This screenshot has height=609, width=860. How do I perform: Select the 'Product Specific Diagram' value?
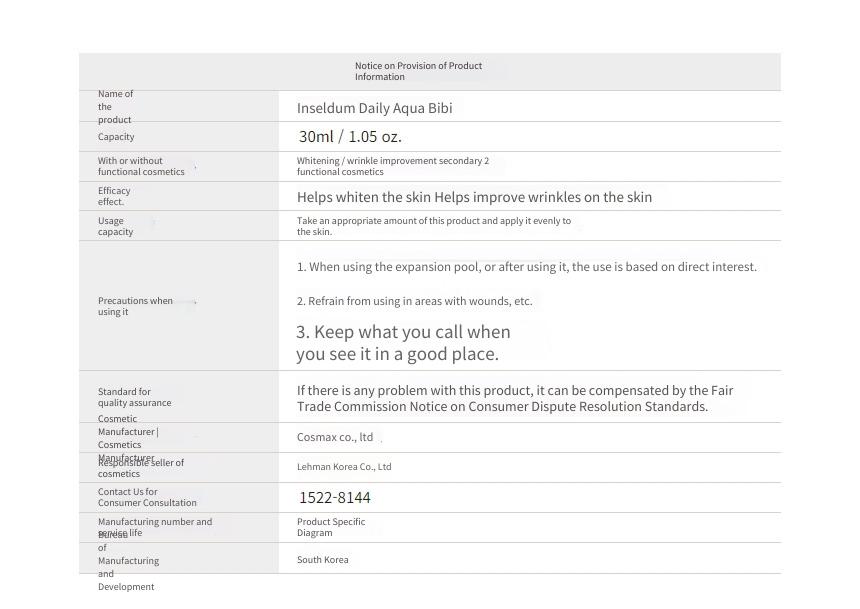click(331, 527)
